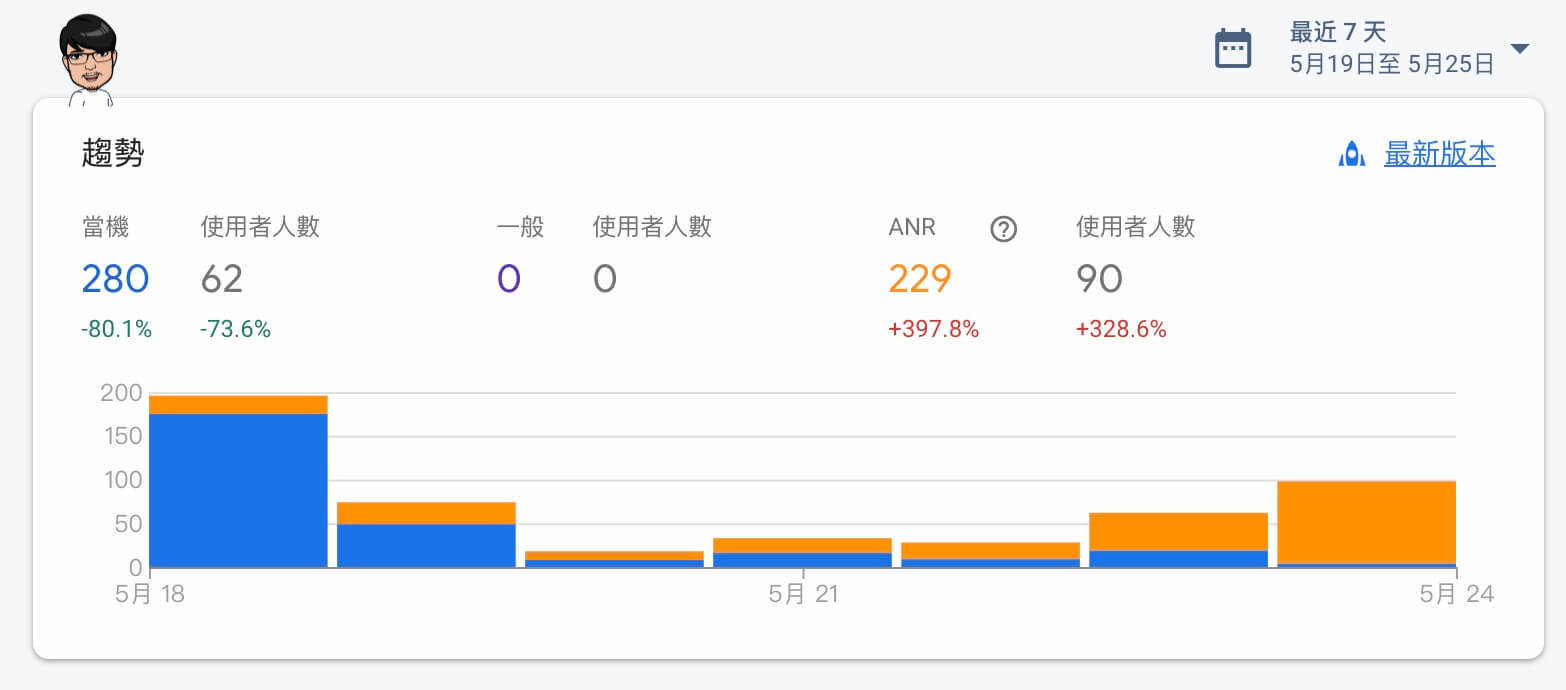The image size is (1566, 690).
Task: Click the orange segment atop the first bar
Action: pyautogui.click(x=238, y=405)
